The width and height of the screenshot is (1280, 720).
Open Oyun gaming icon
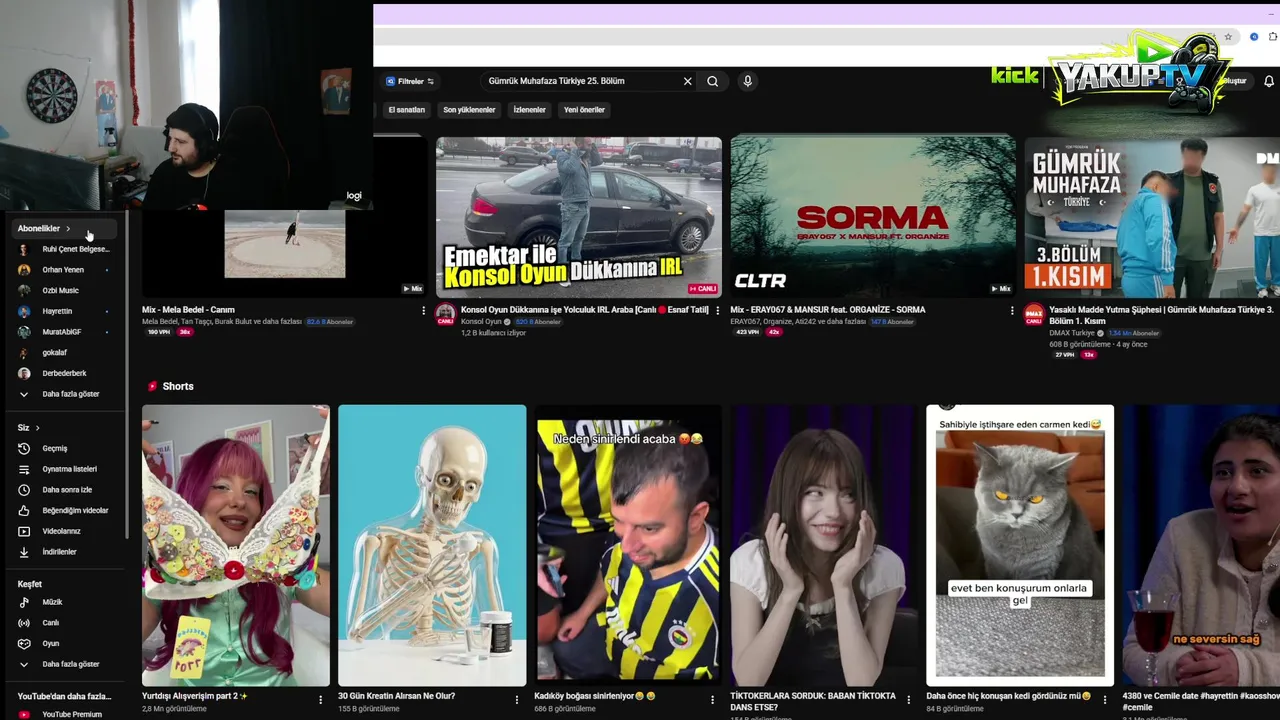tap(24, 643)
